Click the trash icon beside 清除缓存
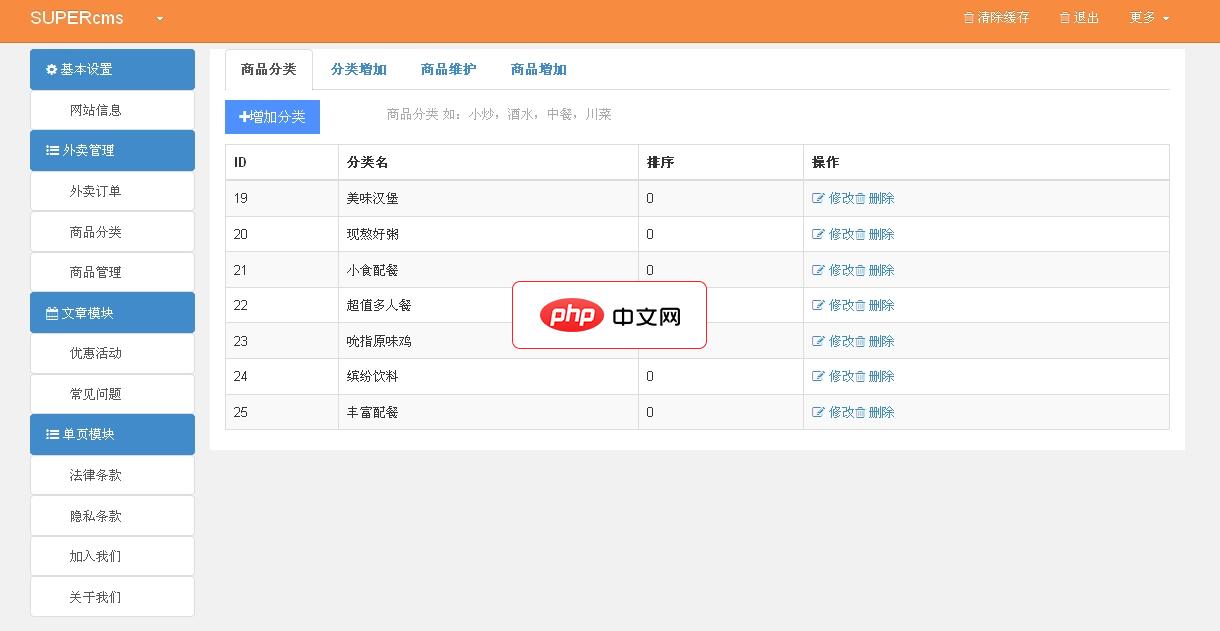The width and height of the screenshot is (1220, 631). tap(969, 17)
